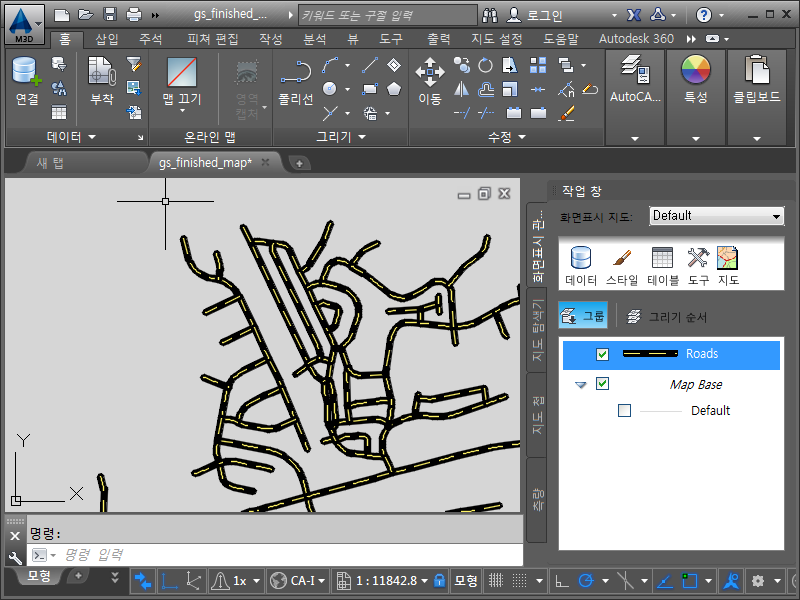
Task: Open the 특성 properties color wheel
Action: pyautogui.click(x=695, y=80)
